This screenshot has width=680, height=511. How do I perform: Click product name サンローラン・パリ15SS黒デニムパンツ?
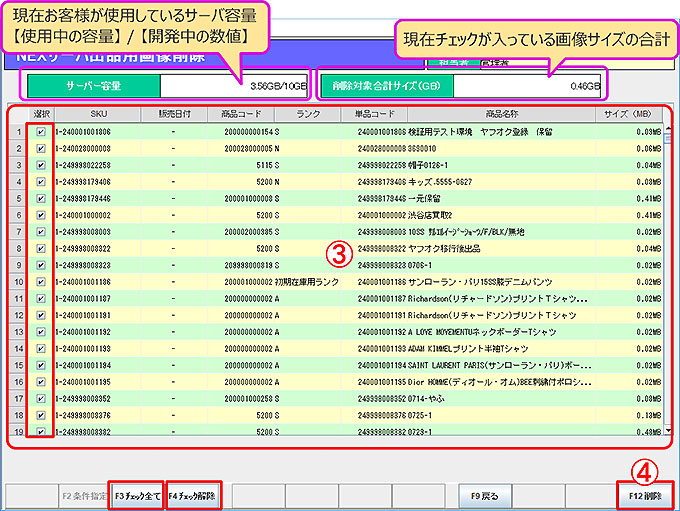[480, 282]
